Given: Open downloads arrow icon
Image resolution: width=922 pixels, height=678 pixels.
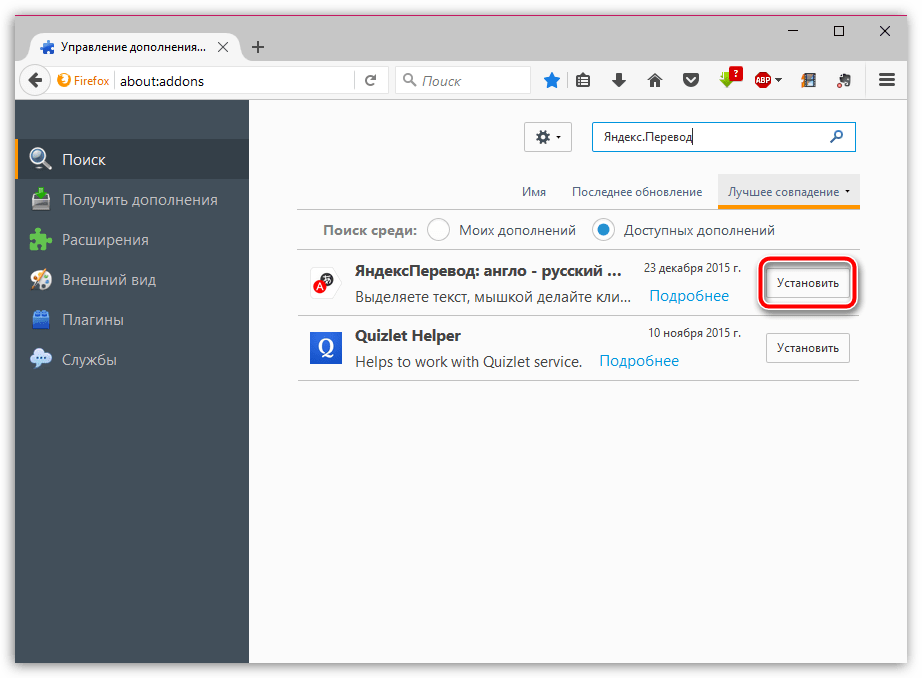Looking at the screenshot, I should click(619, 80).
